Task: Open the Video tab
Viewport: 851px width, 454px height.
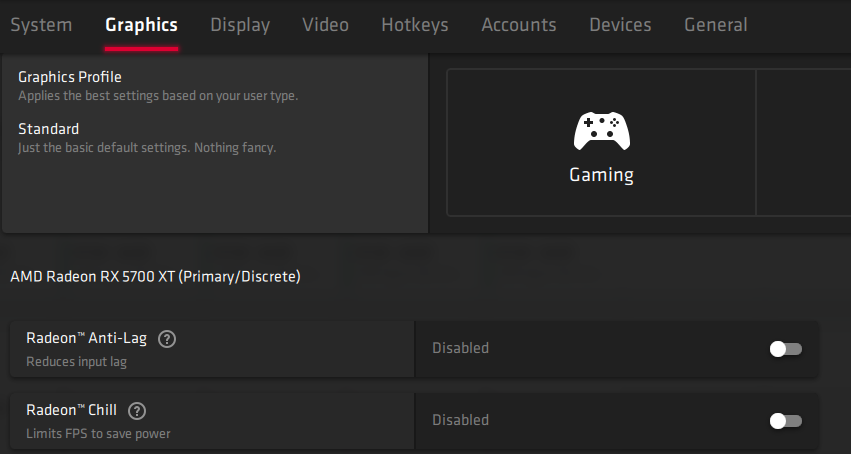Action: coord(325,25)
